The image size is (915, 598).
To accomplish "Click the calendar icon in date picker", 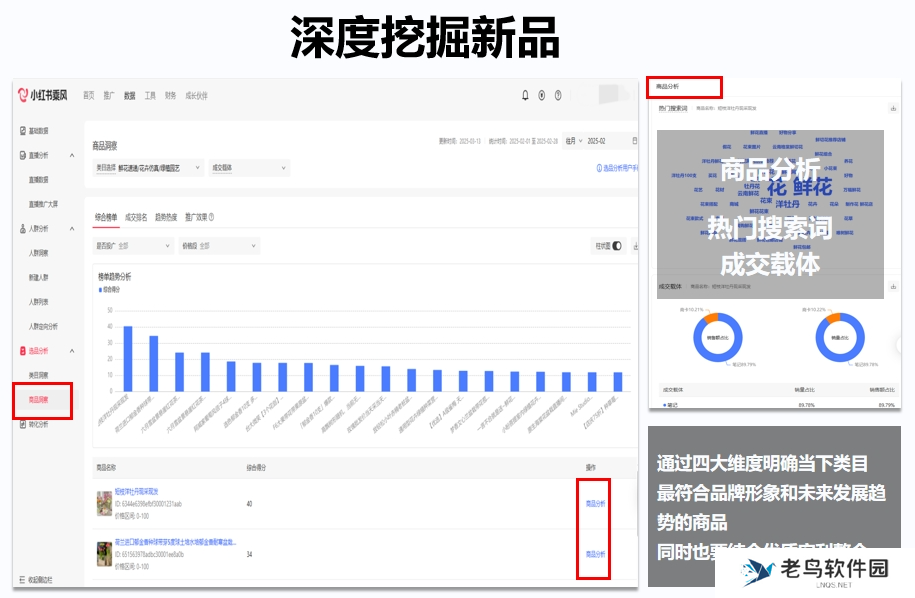I will [x=634, y=141].
